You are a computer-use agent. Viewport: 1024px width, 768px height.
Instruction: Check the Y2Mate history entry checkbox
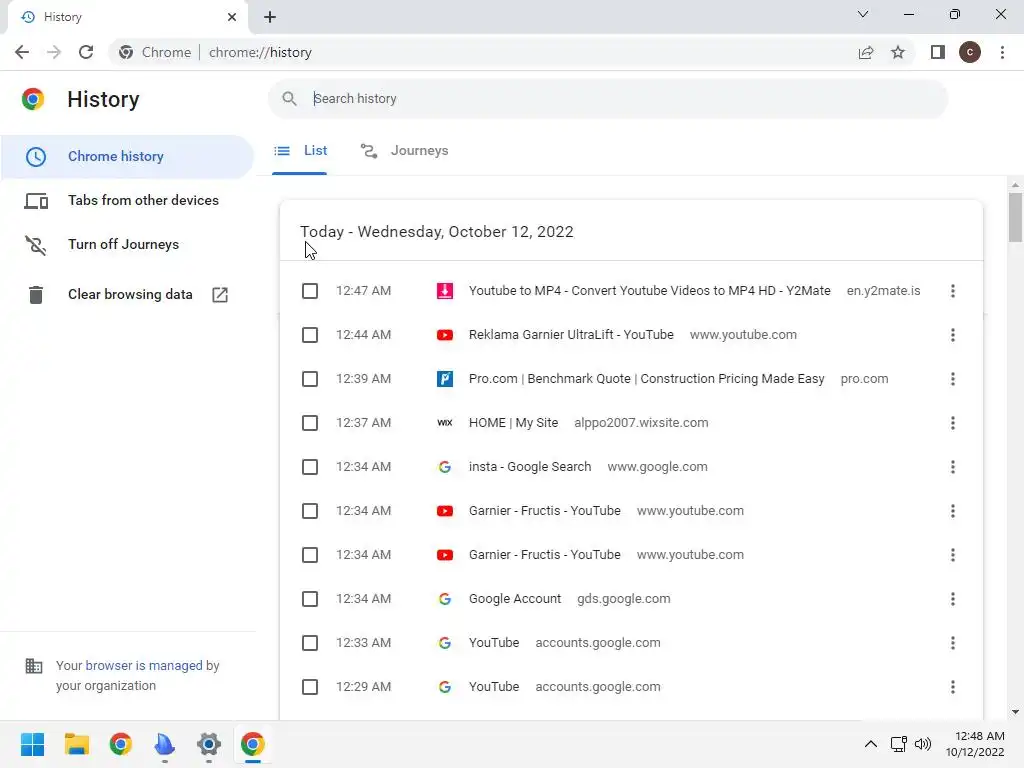(x=310, y=291)
